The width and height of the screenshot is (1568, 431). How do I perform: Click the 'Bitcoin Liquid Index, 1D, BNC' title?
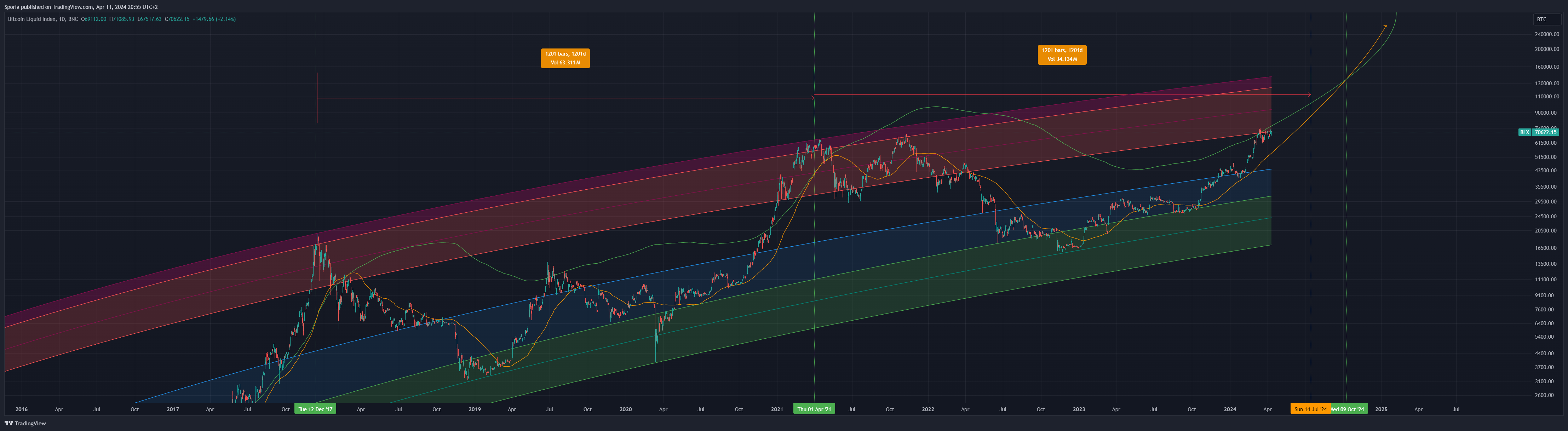pyautogui.click(x=42, y=19)
